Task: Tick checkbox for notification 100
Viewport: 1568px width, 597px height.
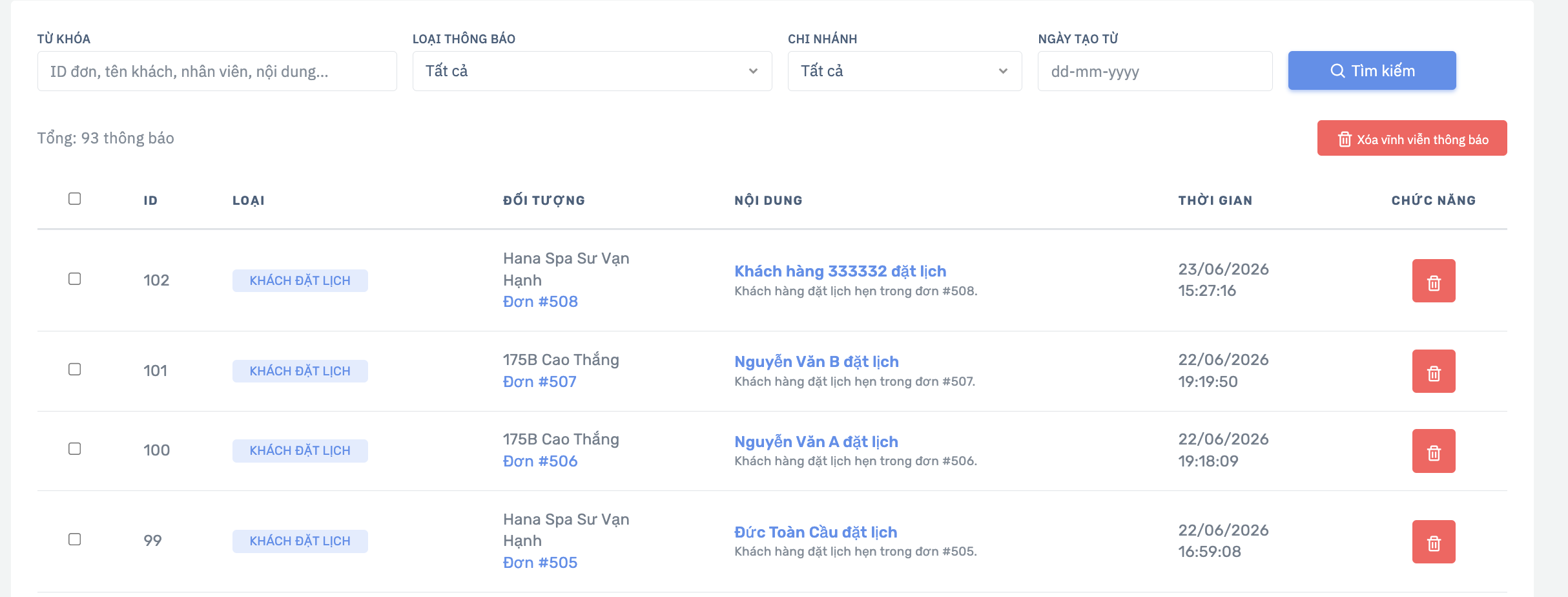Action: coord(75,448)
